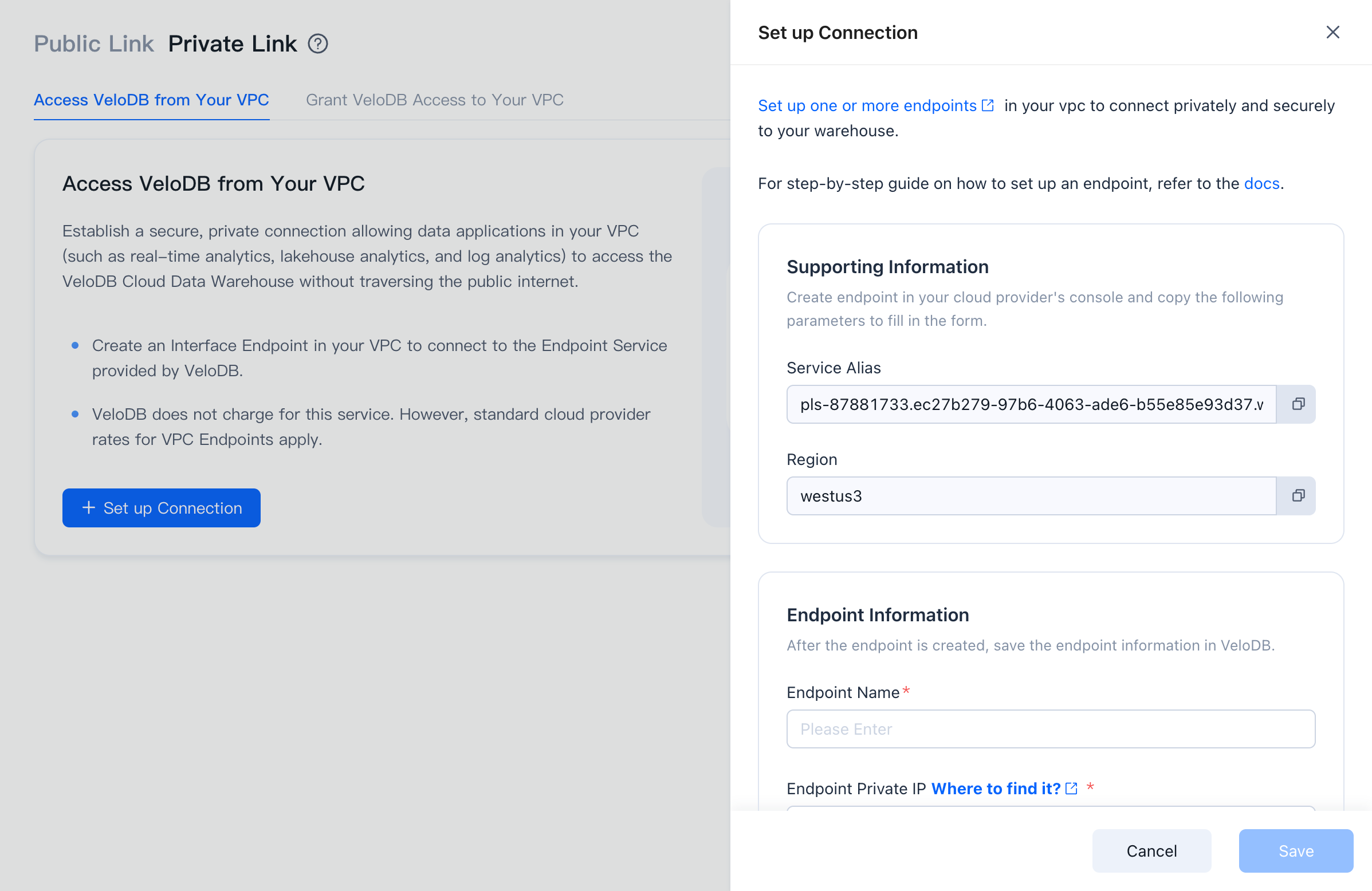This screenshot has height=891, width=1372.
Task: Click the Cancel button
Action: point(1151,851)
